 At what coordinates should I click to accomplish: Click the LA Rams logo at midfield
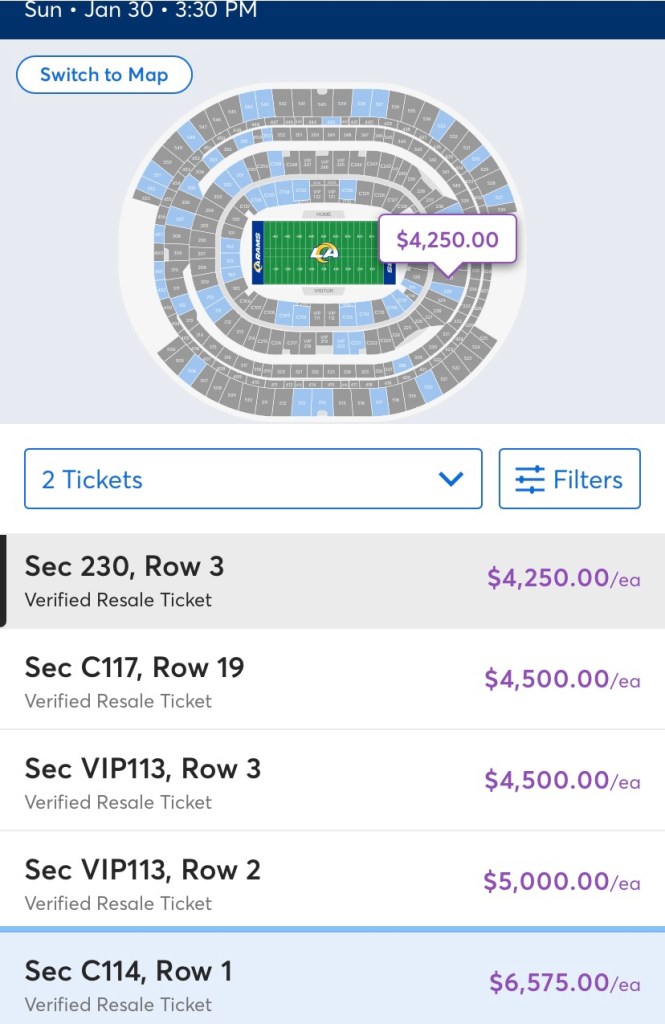point(323,252)
